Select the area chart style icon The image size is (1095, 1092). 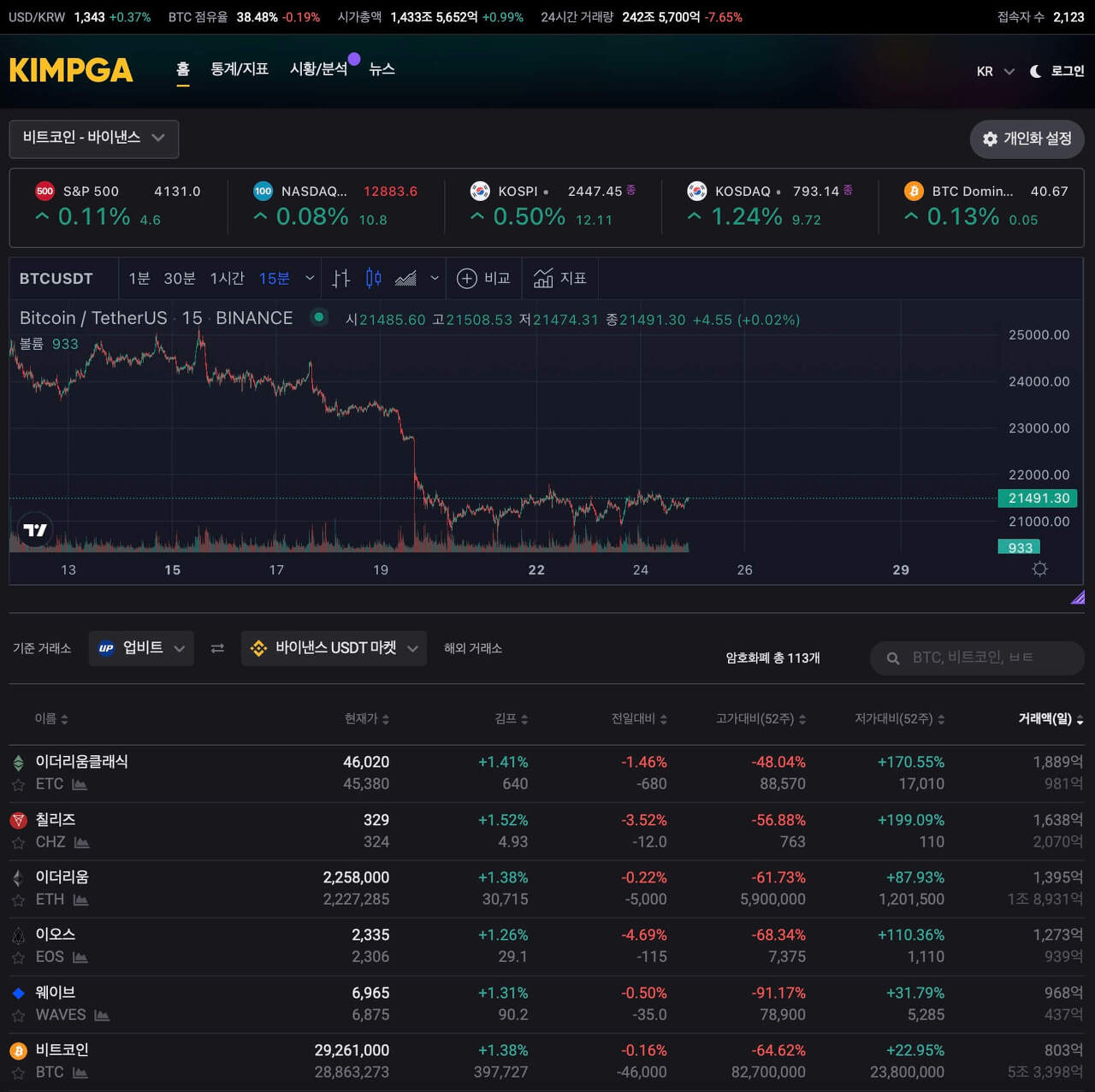[405, 278]
